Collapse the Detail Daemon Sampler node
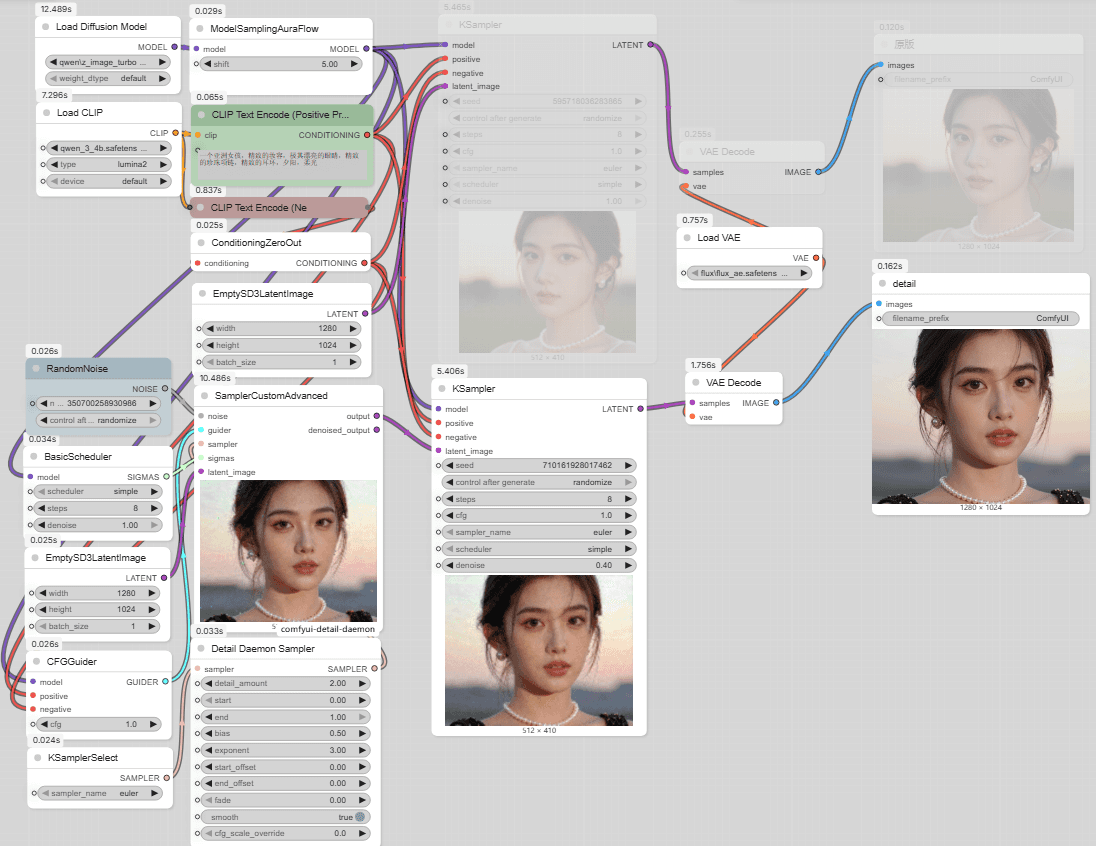 201,649
